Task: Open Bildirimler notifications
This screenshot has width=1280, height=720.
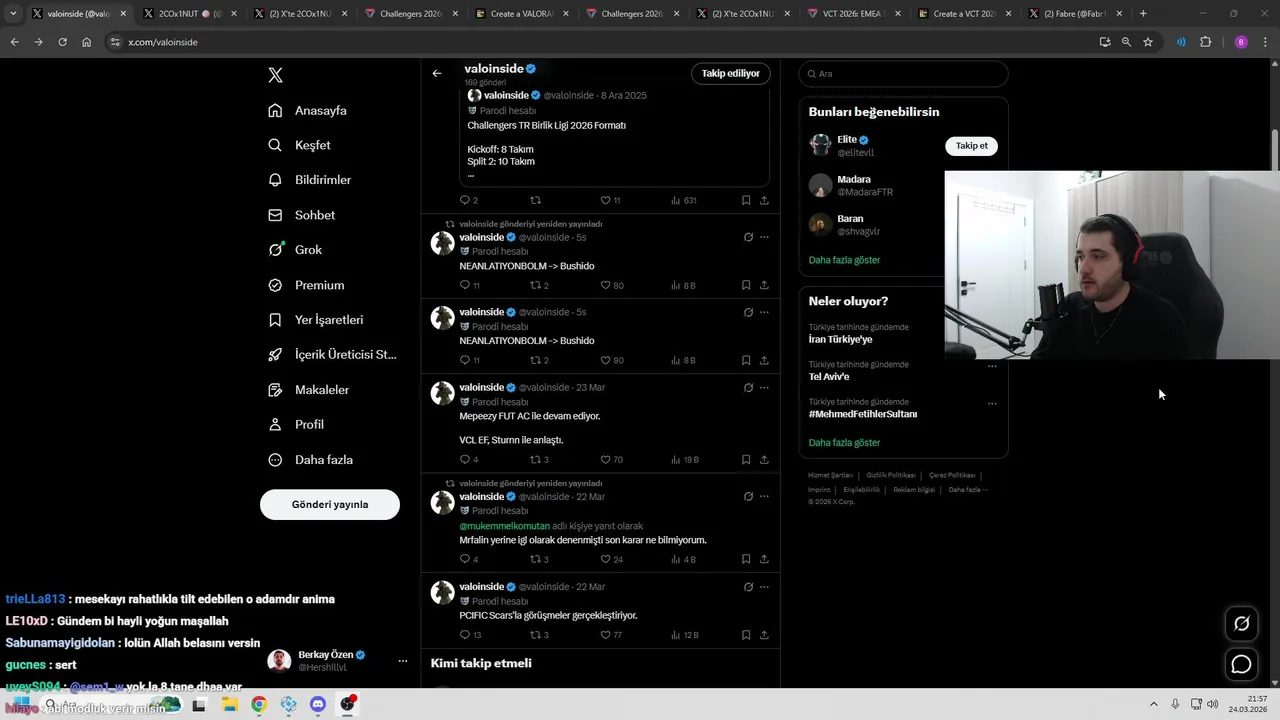Action: click(x=309, y=180)
